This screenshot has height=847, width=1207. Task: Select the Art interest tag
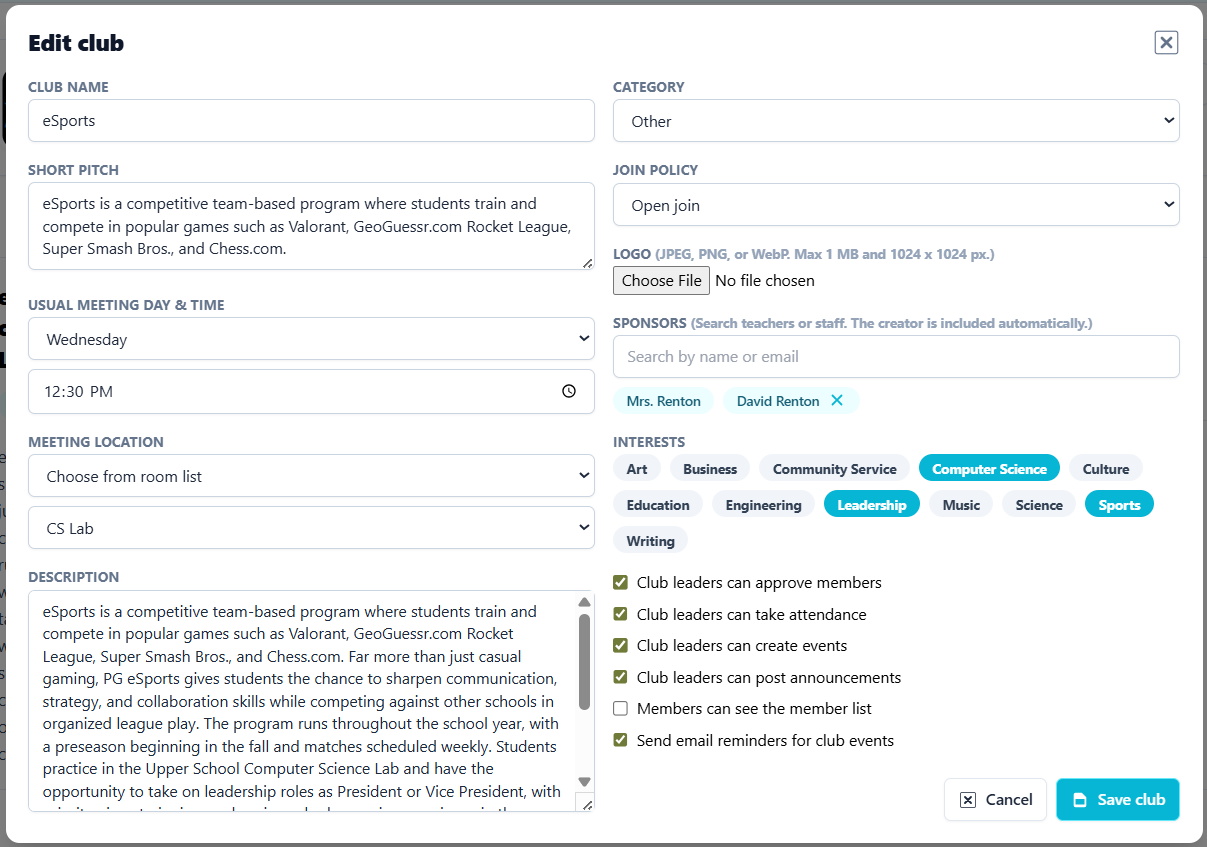tap(637, 469)
